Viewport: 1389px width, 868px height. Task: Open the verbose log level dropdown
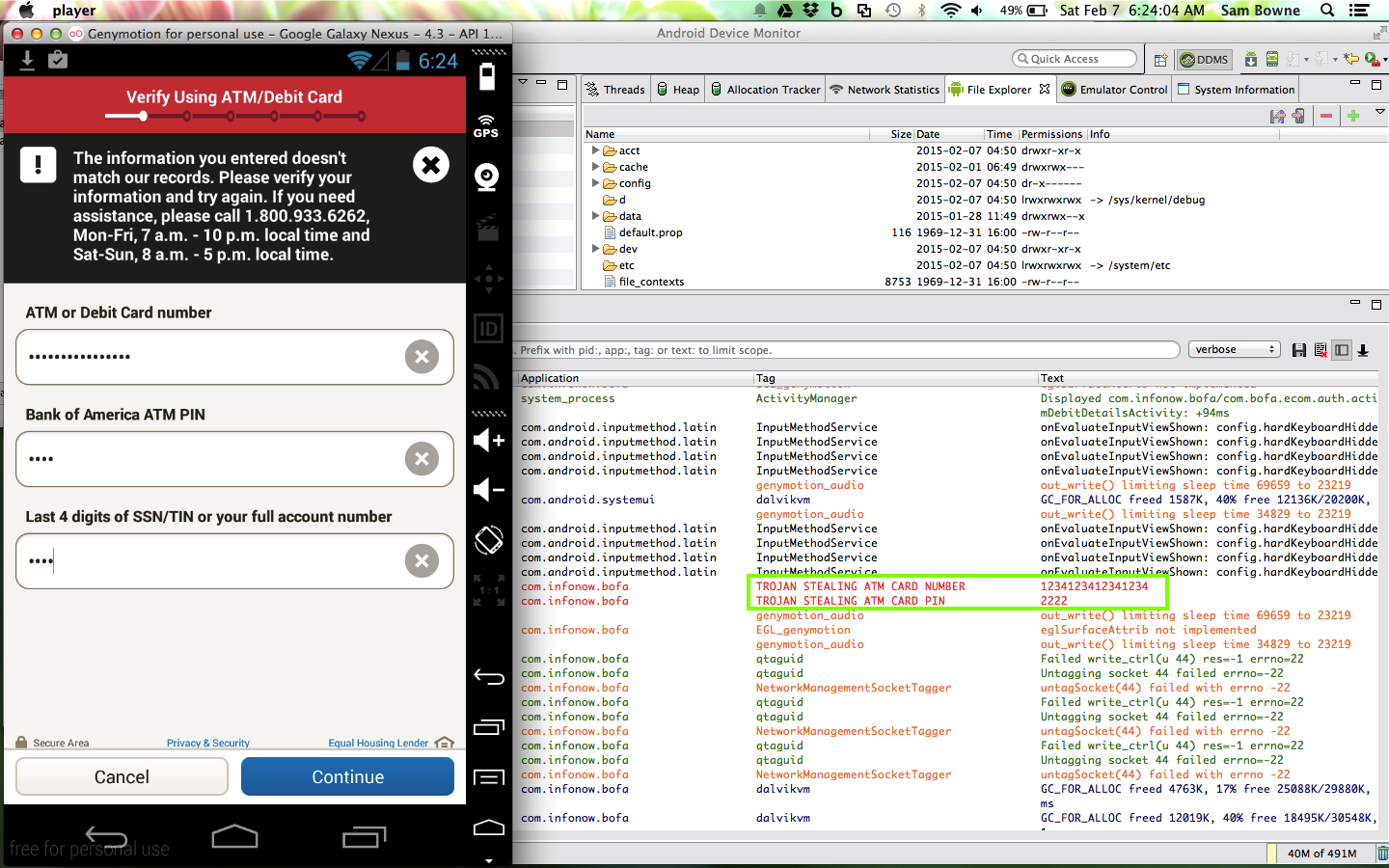[x=1234, y=350]
